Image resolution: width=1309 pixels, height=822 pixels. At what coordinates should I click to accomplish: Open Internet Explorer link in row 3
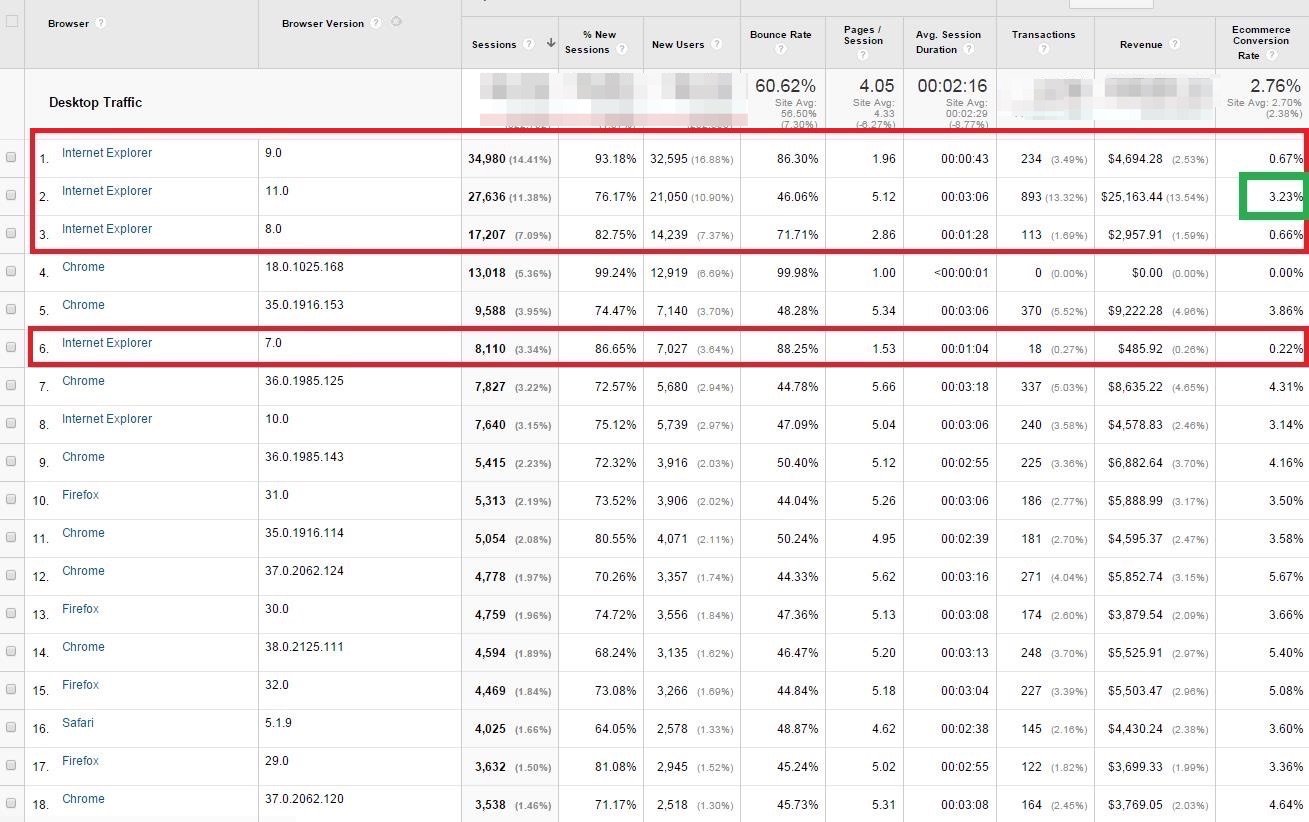[107, 229]
